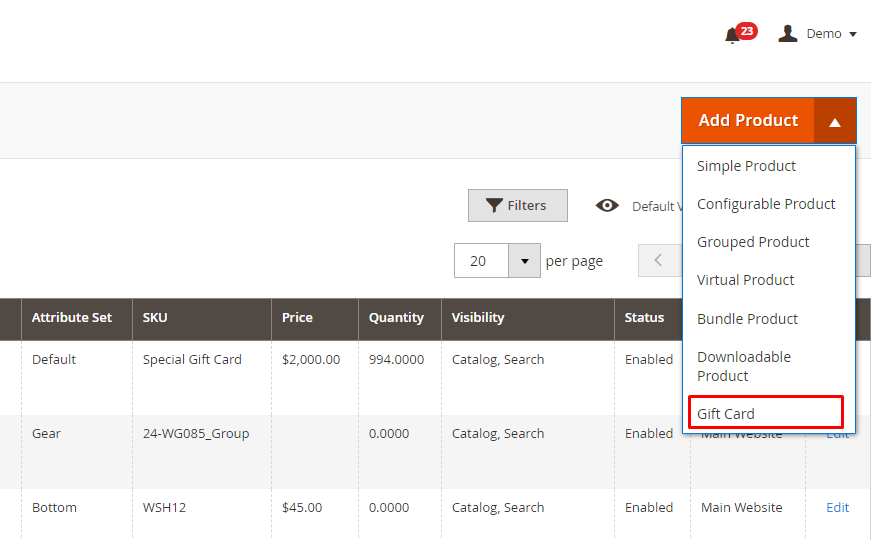Choose Configurable Product option
890x540 pixels.
[x=766, y=204]
